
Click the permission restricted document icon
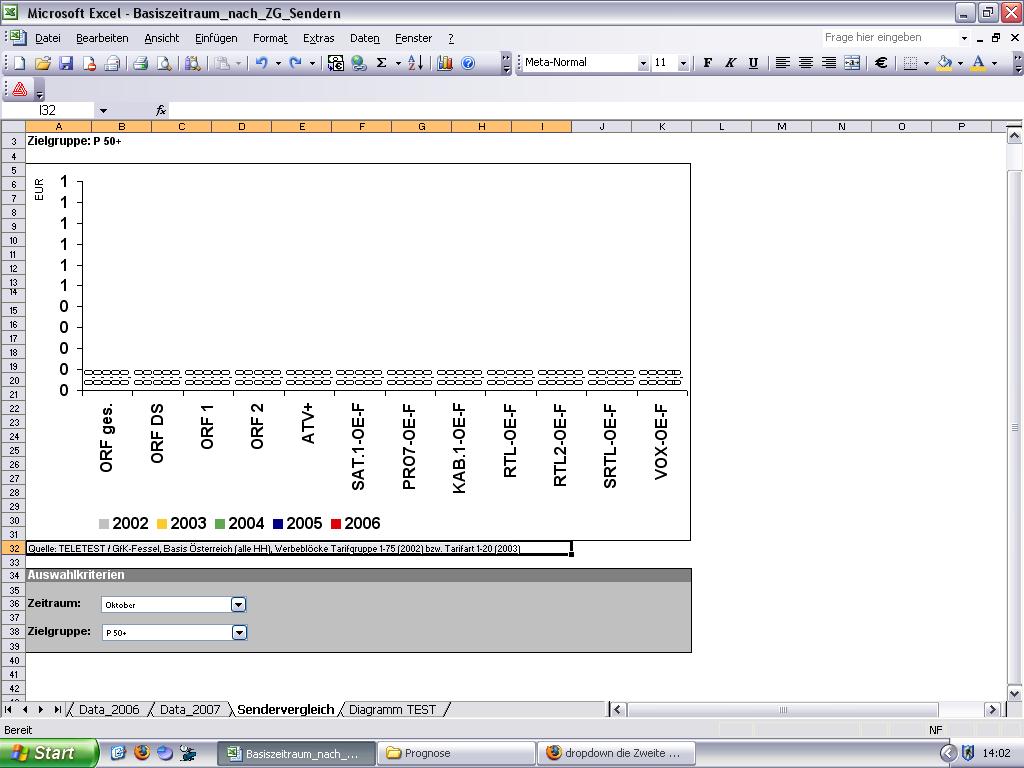(89, 63)
